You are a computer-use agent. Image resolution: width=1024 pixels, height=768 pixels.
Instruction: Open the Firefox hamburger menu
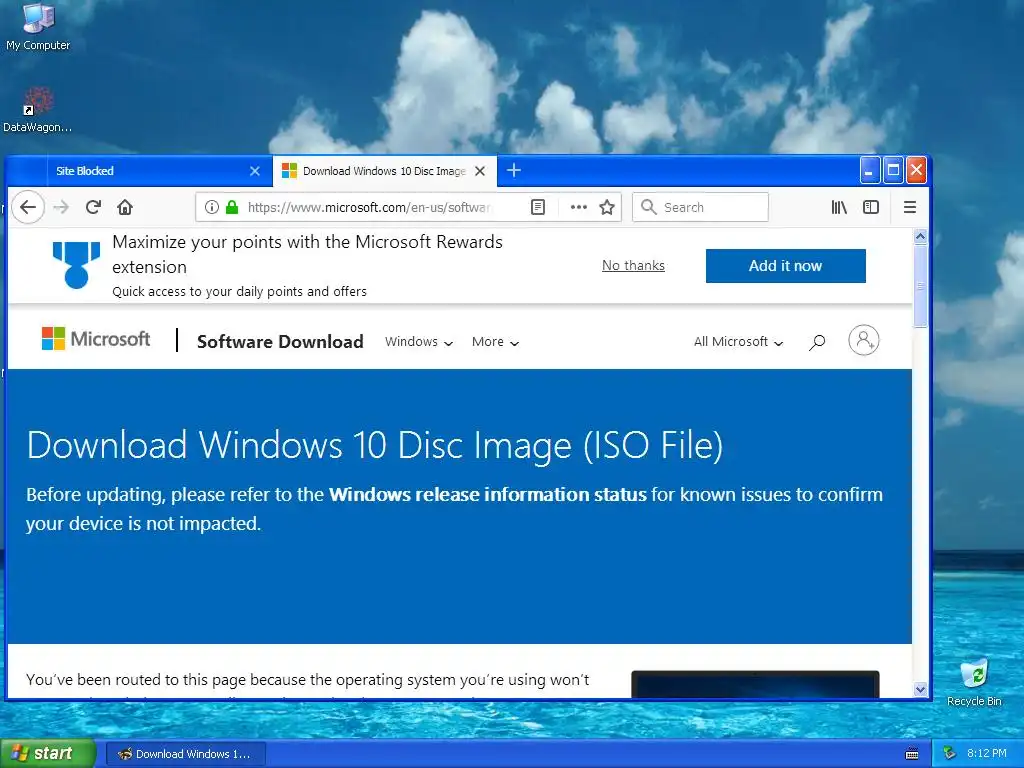point(910,208)
